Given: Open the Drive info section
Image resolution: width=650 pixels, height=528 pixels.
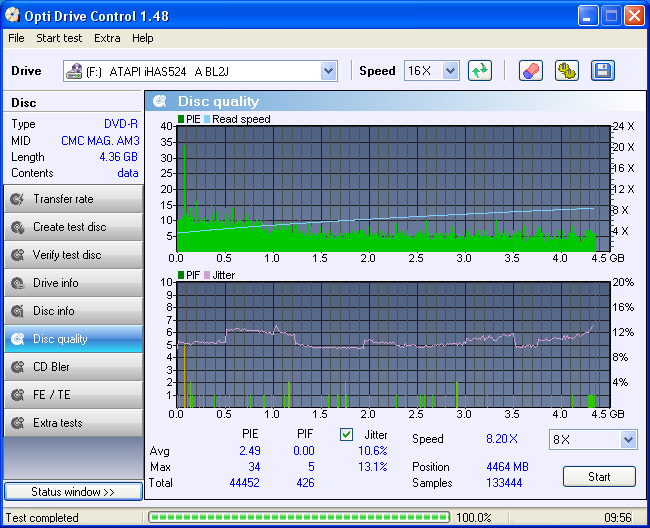Looking at the screenshot, I should pyautogui.click(x=73, y=283).
